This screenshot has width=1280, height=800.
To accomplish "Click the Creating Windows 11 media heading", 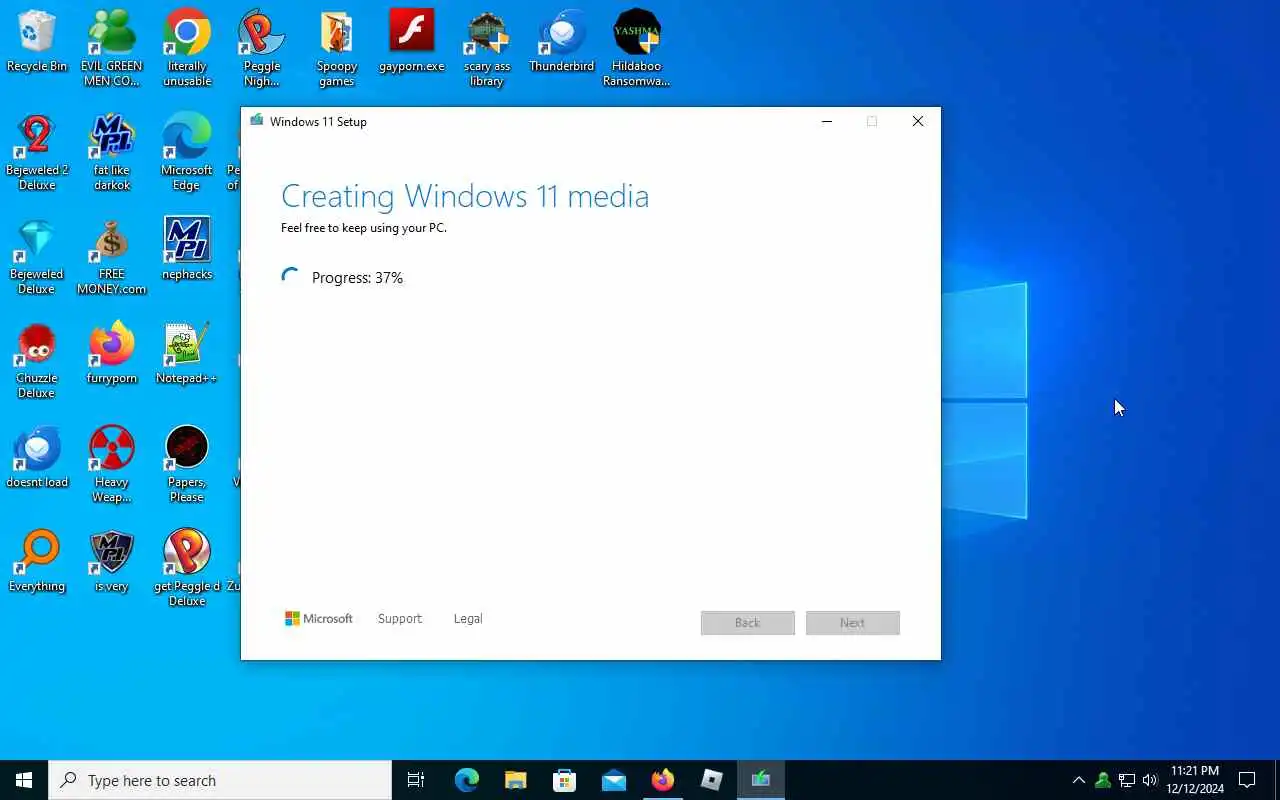I will [465, 196].
